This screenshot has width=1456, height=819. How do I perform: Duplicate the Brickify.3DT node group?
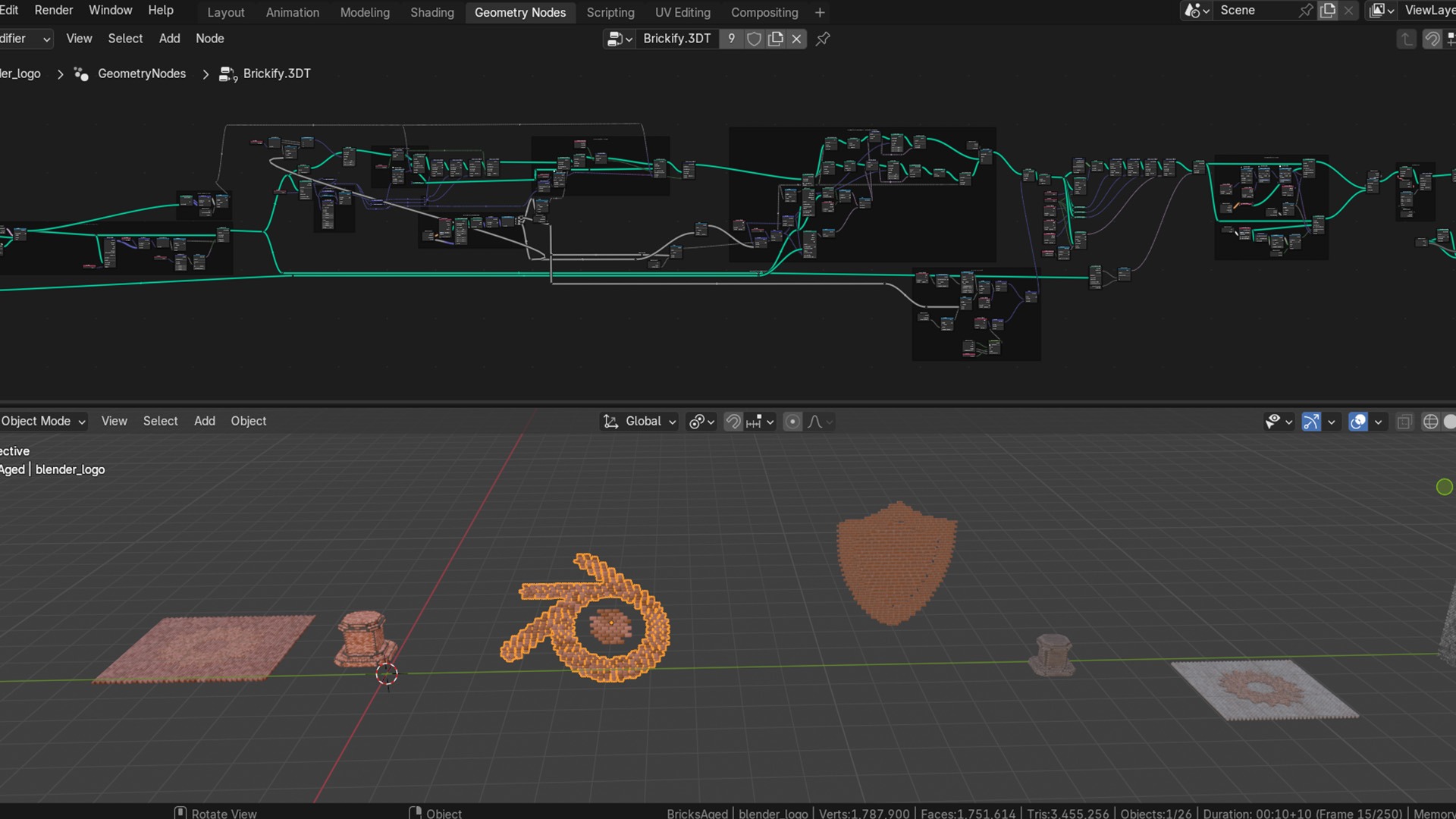775,39
